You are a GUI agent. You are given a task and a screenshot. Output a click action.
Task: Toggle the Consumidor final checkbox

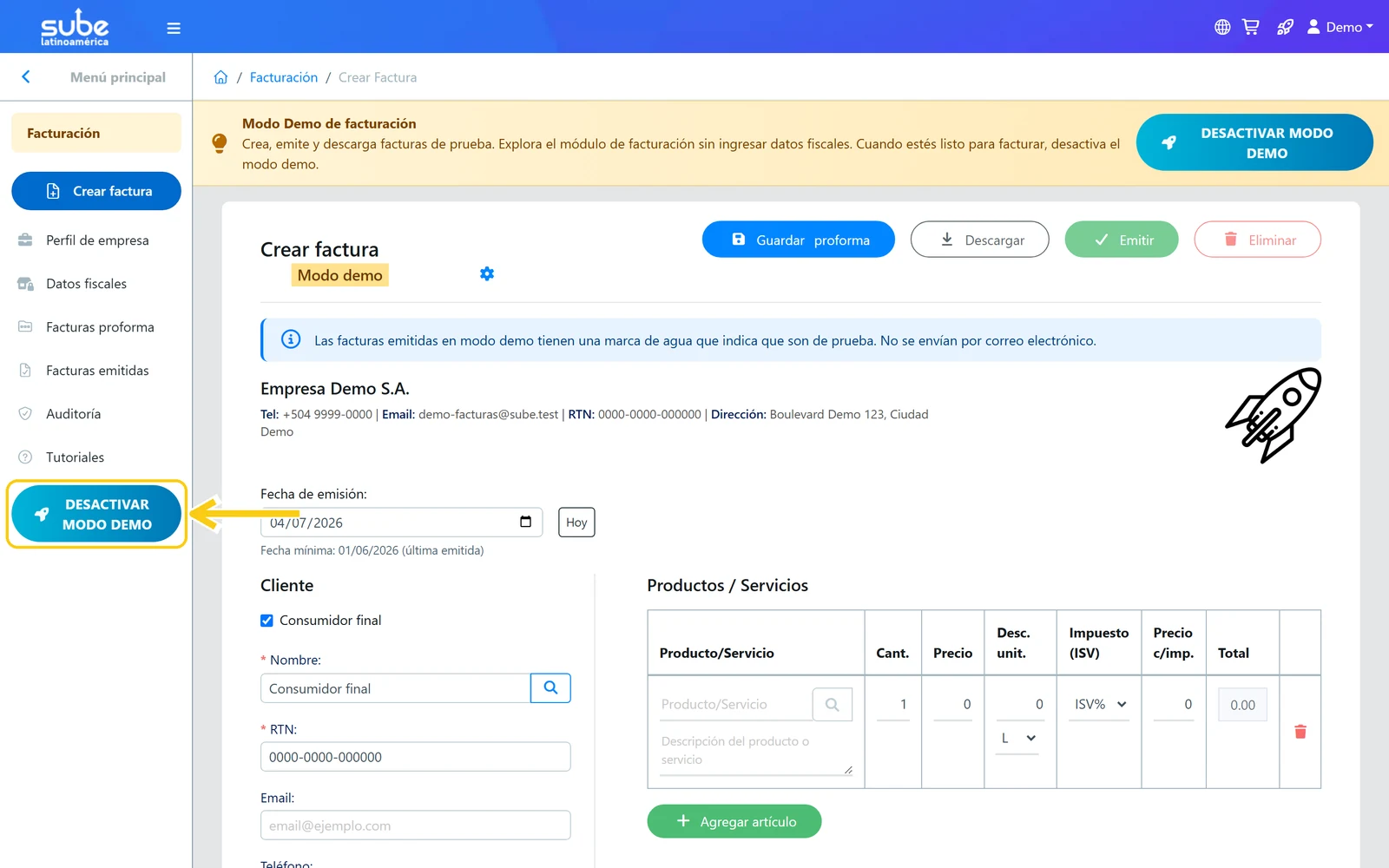pos(267,621)
